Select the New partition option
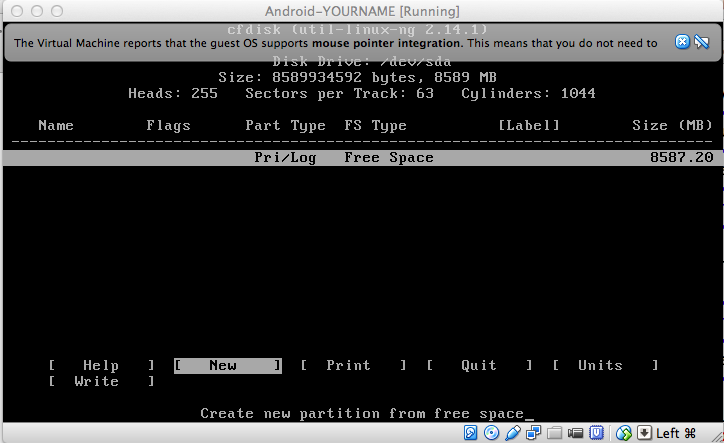The width and height of the screenshot is (724, 443). click(228, 365)
